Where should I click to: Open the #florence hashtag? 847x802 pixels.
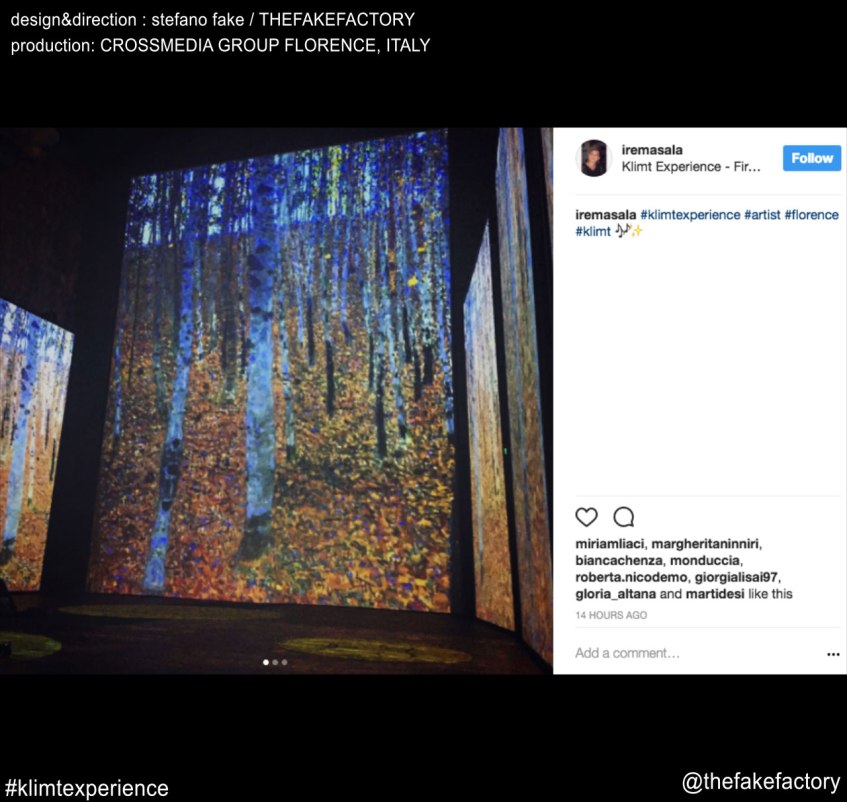click(811, 214)
